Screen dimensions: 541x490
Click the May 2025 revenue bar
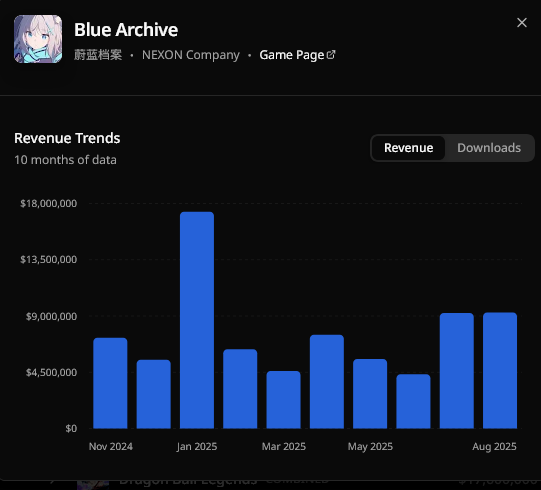point(370,394)
